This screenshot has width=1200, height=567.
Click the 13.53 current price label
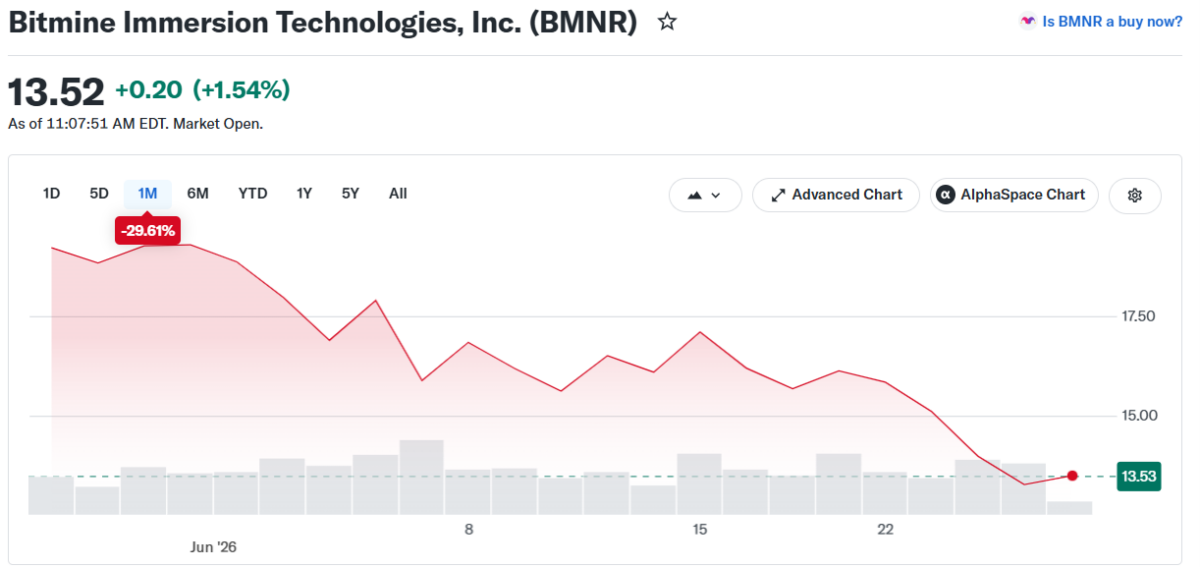pos(1139,477)
